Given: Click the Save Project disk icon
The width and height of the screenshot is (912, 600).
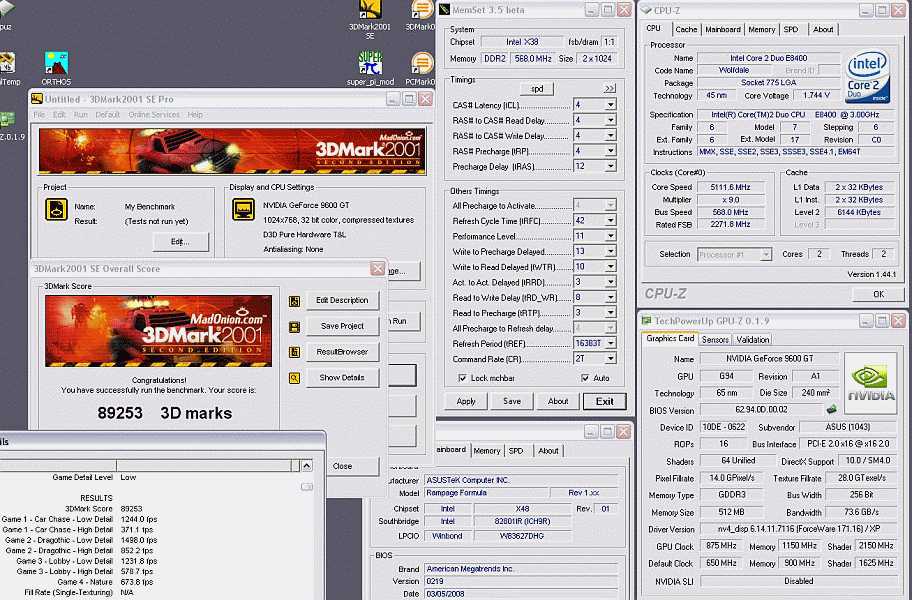Looking at the screenshot, I should point(294,327).
